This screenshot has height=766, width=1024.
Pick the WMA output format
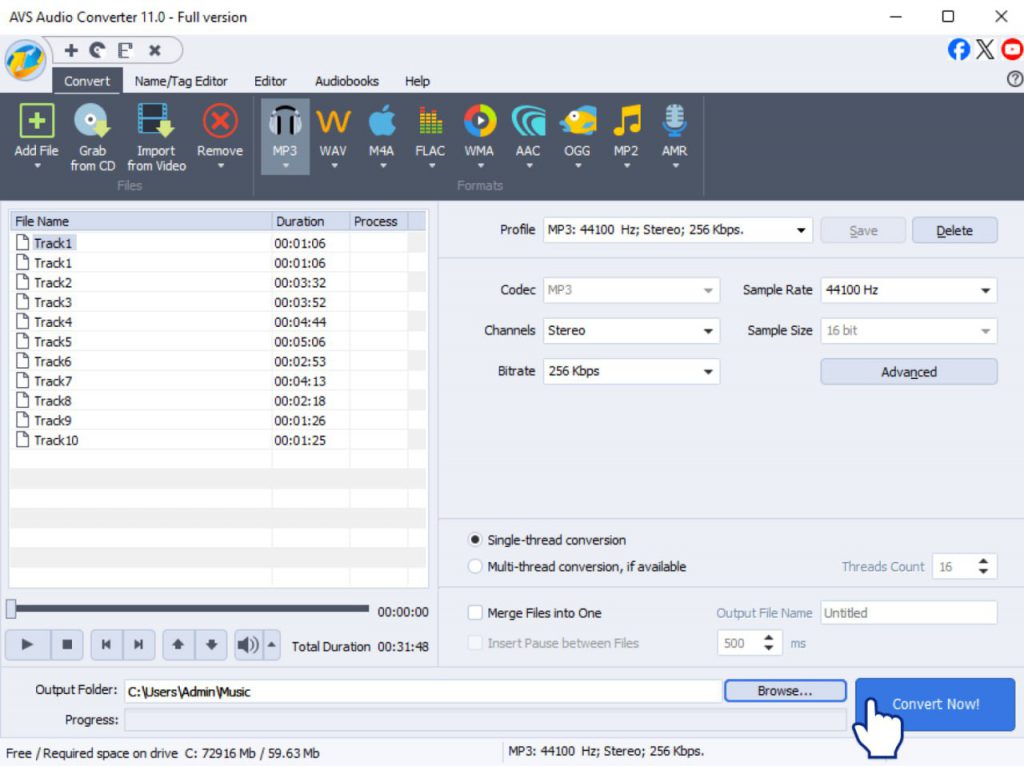(479, 122)
